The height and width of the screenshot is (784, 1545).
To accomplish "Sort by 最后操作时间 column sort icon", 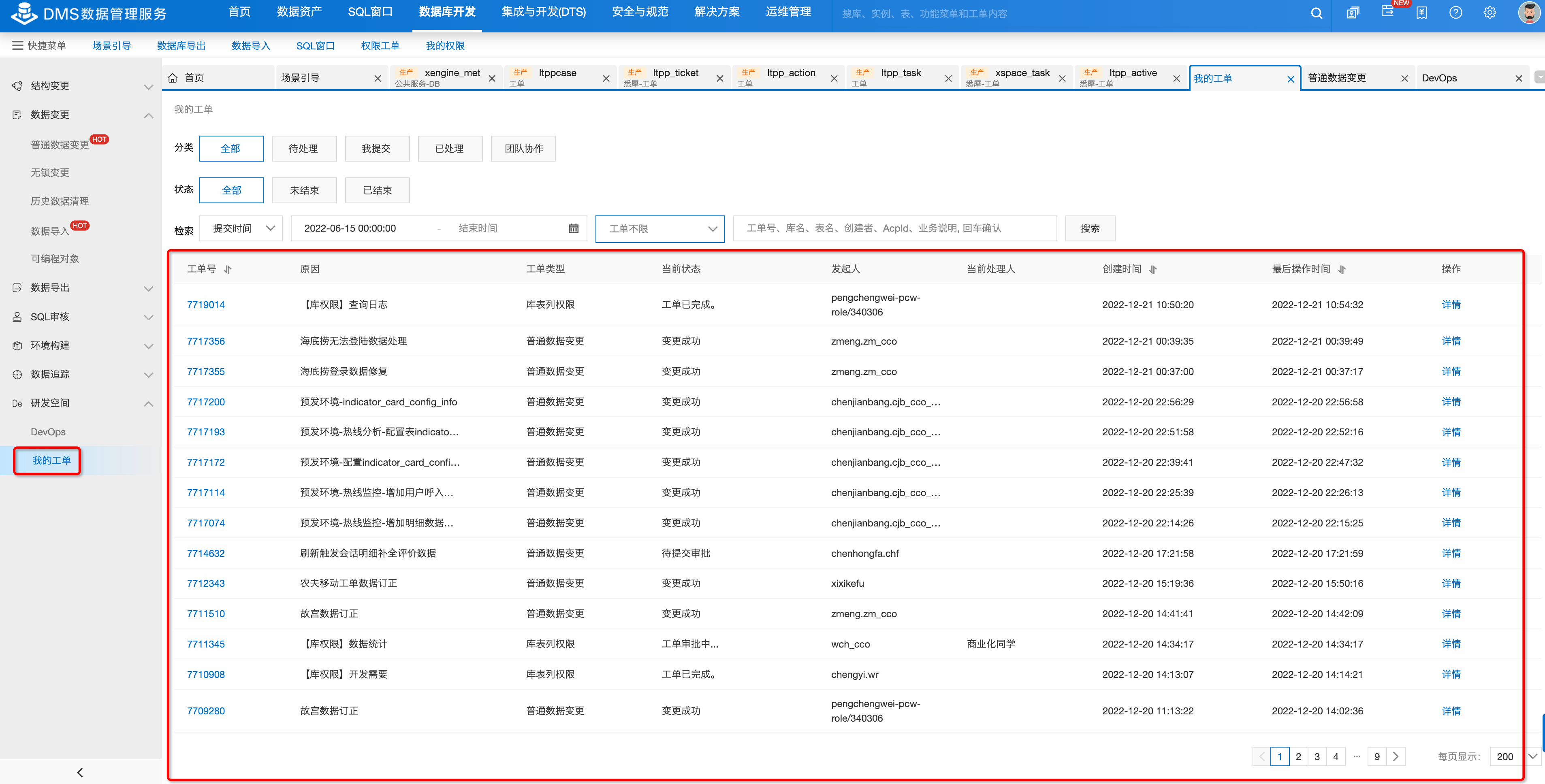I will point(1342,270).
